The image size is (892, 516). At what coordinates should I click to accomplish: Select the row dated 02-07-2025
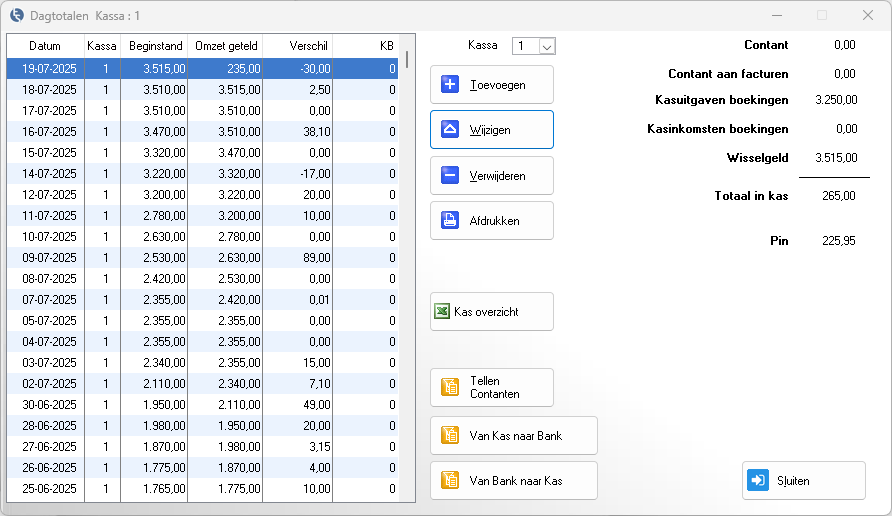tap(203, 384)
